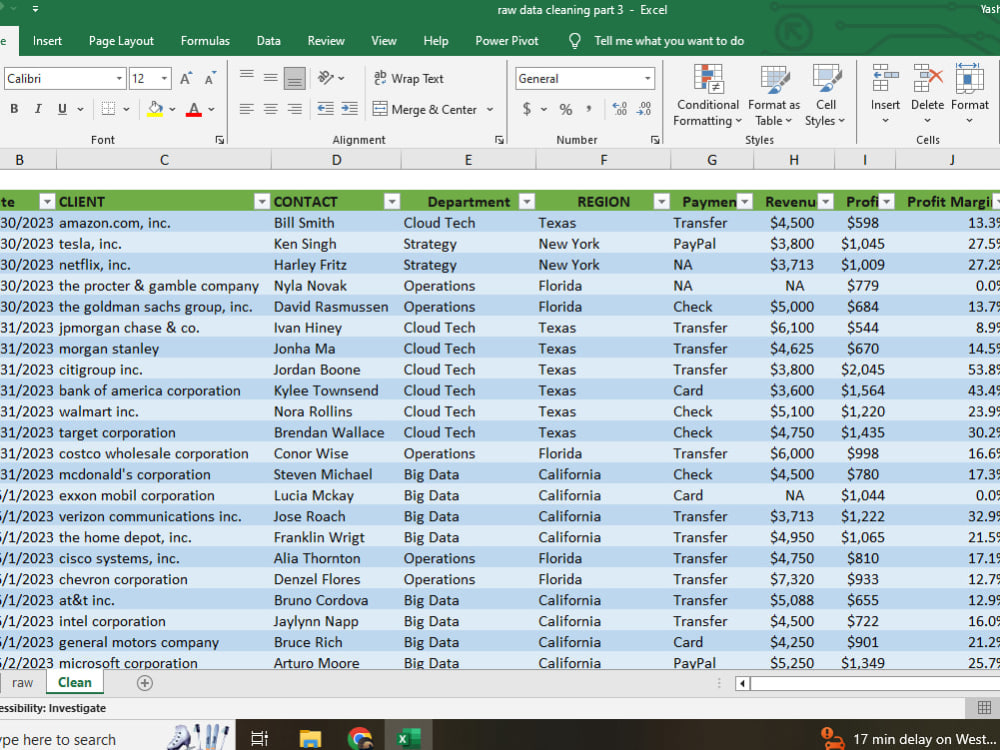Screen dimensions: 1000x750
Task: Click Insert cells icon
Action: coord(885,78)
